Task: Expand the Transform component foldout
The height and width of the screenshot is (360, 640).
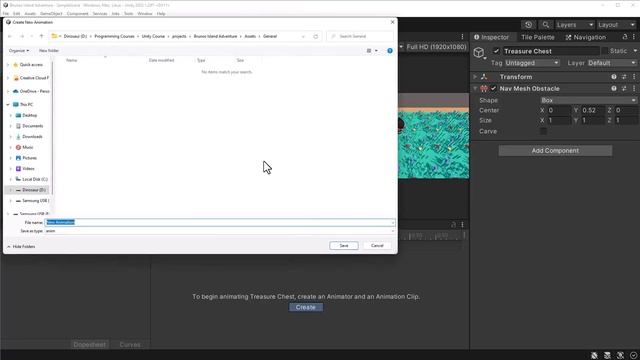Action: click(475, 77)
